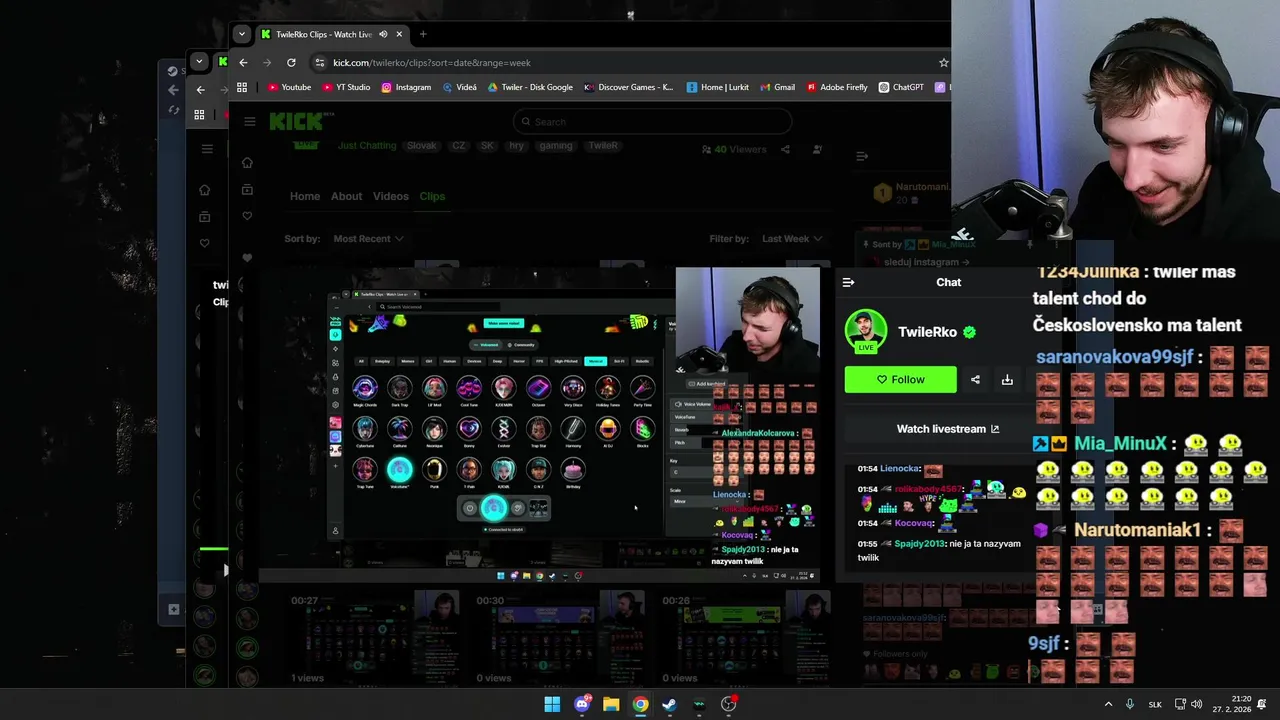Select the Slovak tag

point(421,146)
